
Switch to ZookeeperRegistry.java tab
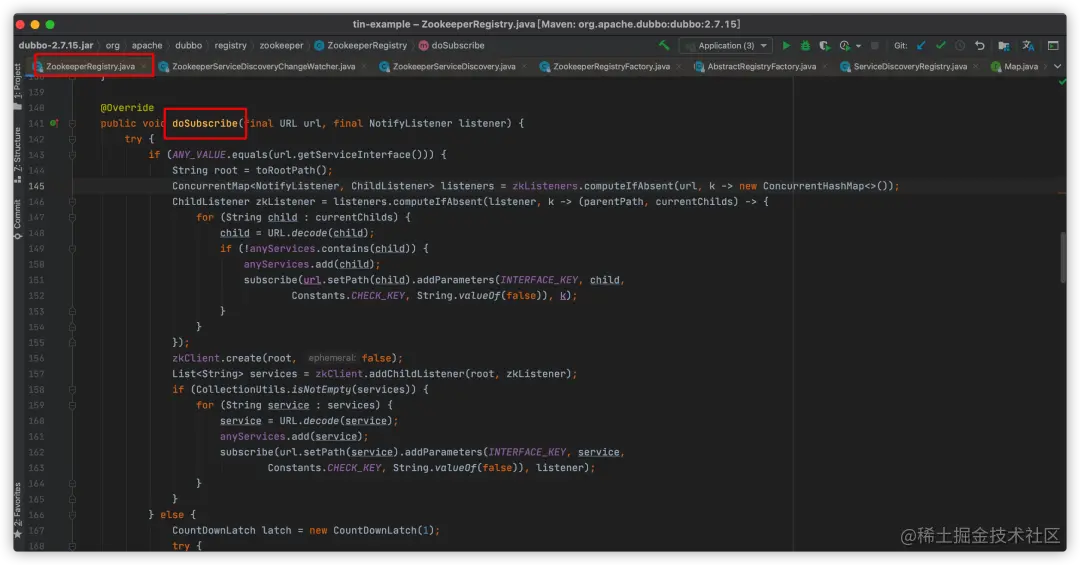[90, 66]
